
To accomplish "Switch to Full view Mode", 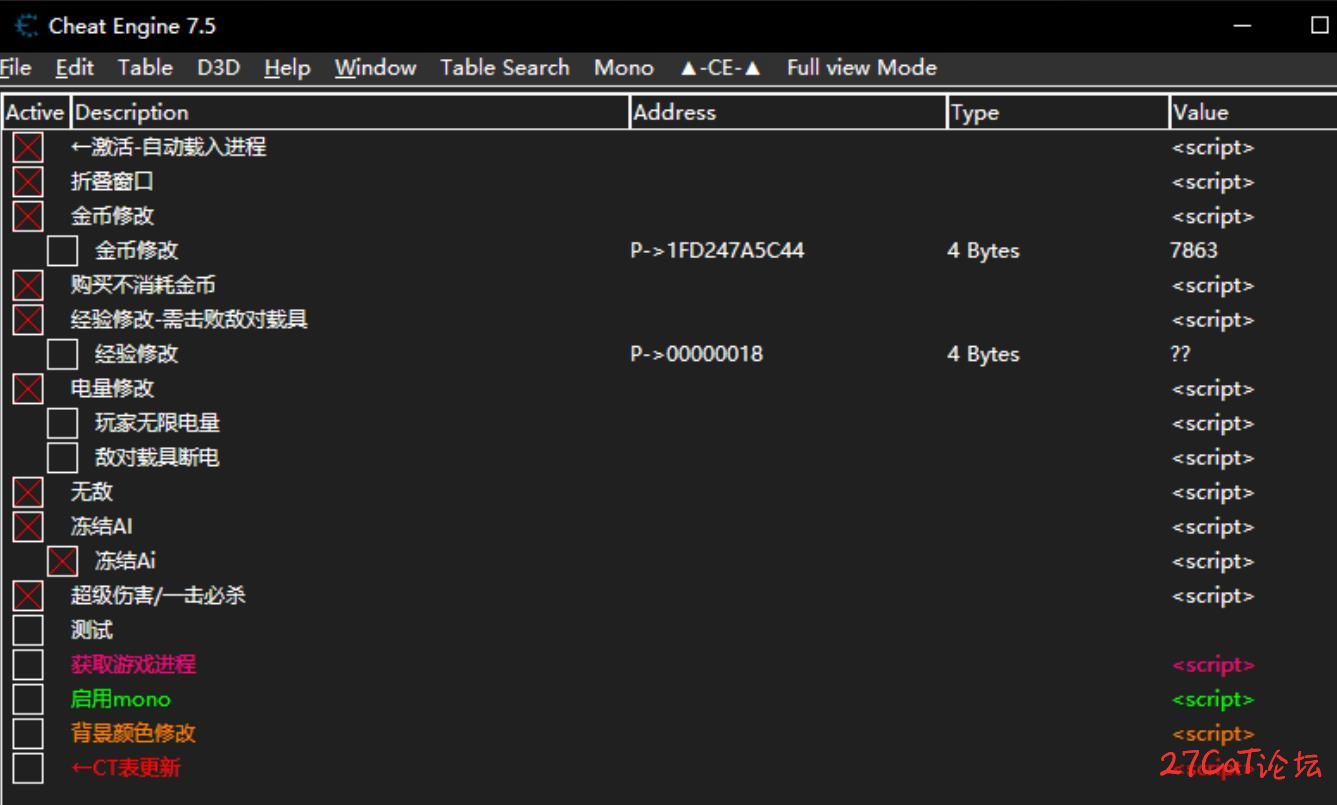I will coord(861,68).
